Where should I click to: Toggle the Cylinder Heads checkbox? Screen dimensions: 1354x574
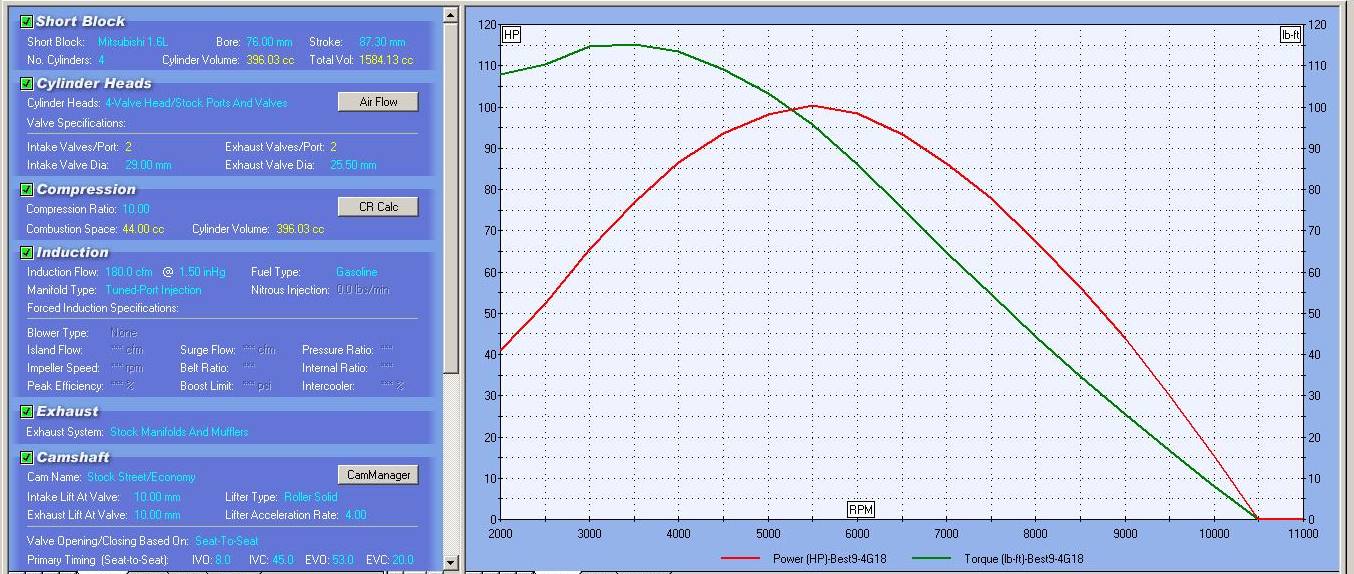27,84
